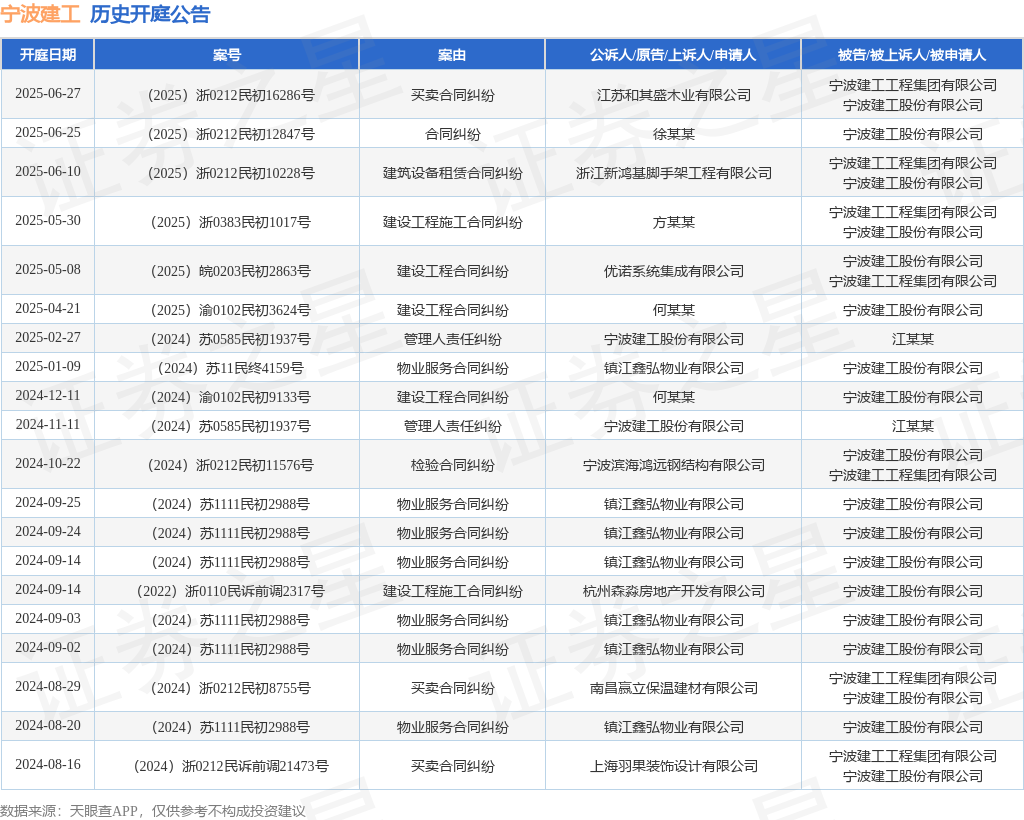This screenshot has width=1024, height=820.
Task: Click case number (2024)苏11民终4159号
Action: (231, 368)
